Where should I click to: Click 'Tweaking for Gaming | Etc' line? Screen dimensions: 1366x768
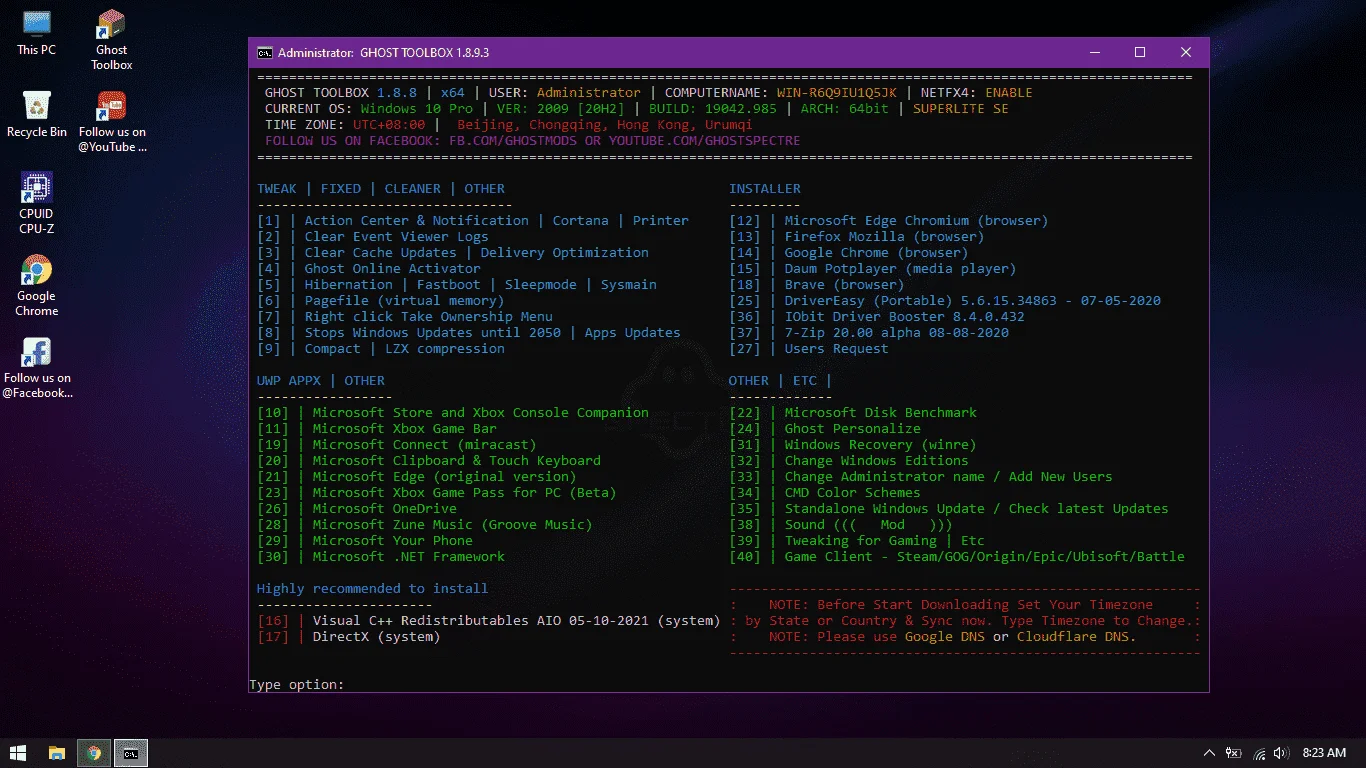[x=885, y=541]
